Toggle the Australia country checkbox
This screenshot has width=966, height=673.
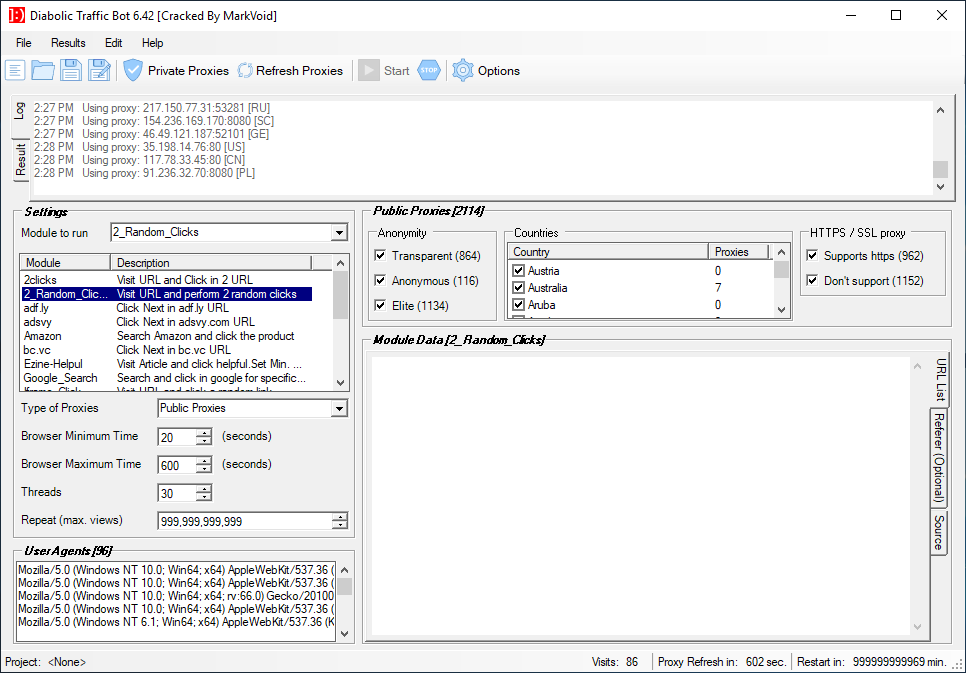coord(518,287)
